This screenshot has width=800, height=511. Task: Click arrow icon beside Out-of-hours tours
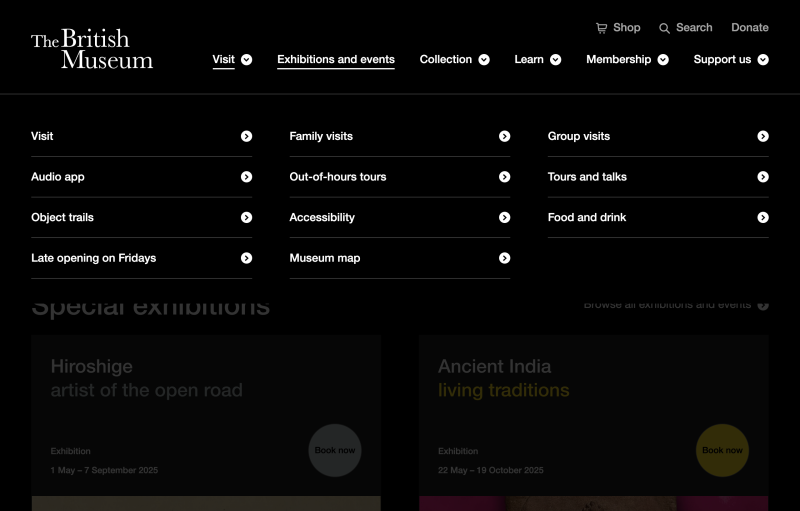tap(505, 177)
